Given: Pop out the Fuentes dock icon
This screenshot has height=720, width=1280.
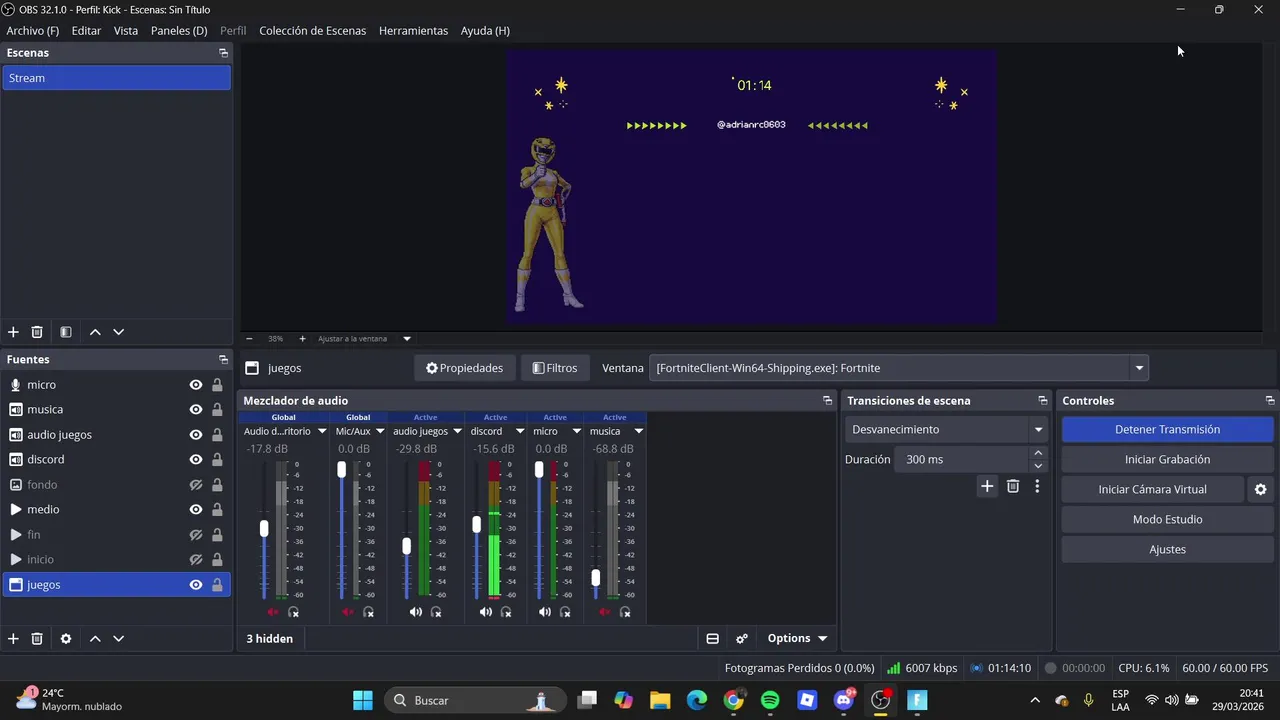Looking at the screenshot, I should 223,360.
